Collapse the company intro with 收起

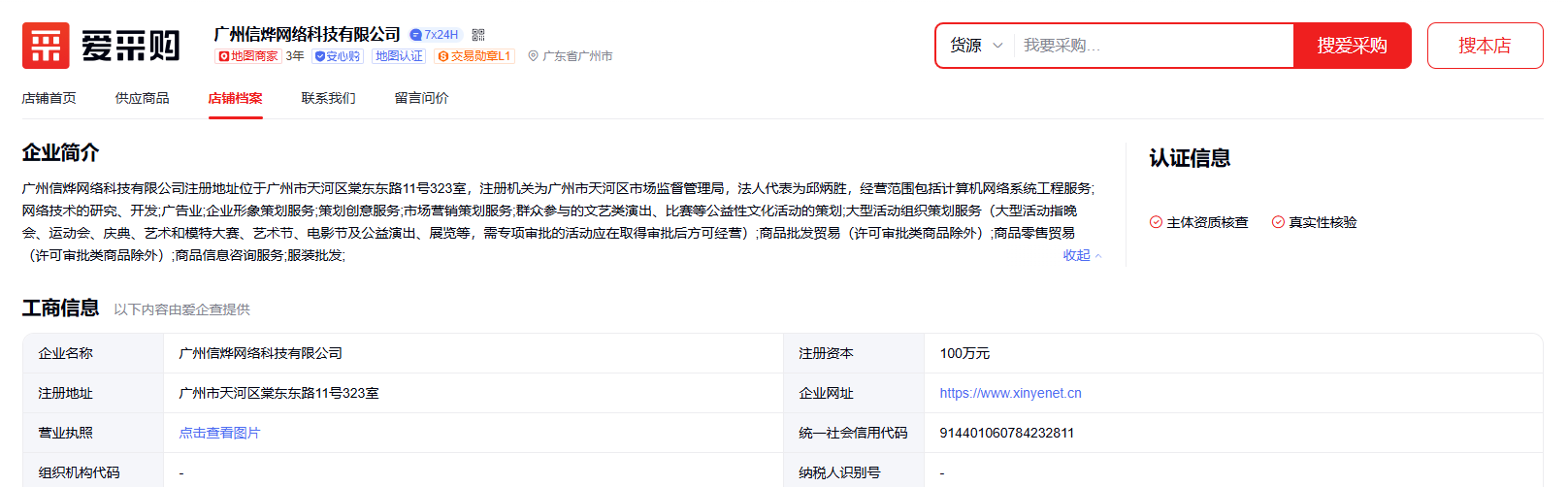point(1082,255)
